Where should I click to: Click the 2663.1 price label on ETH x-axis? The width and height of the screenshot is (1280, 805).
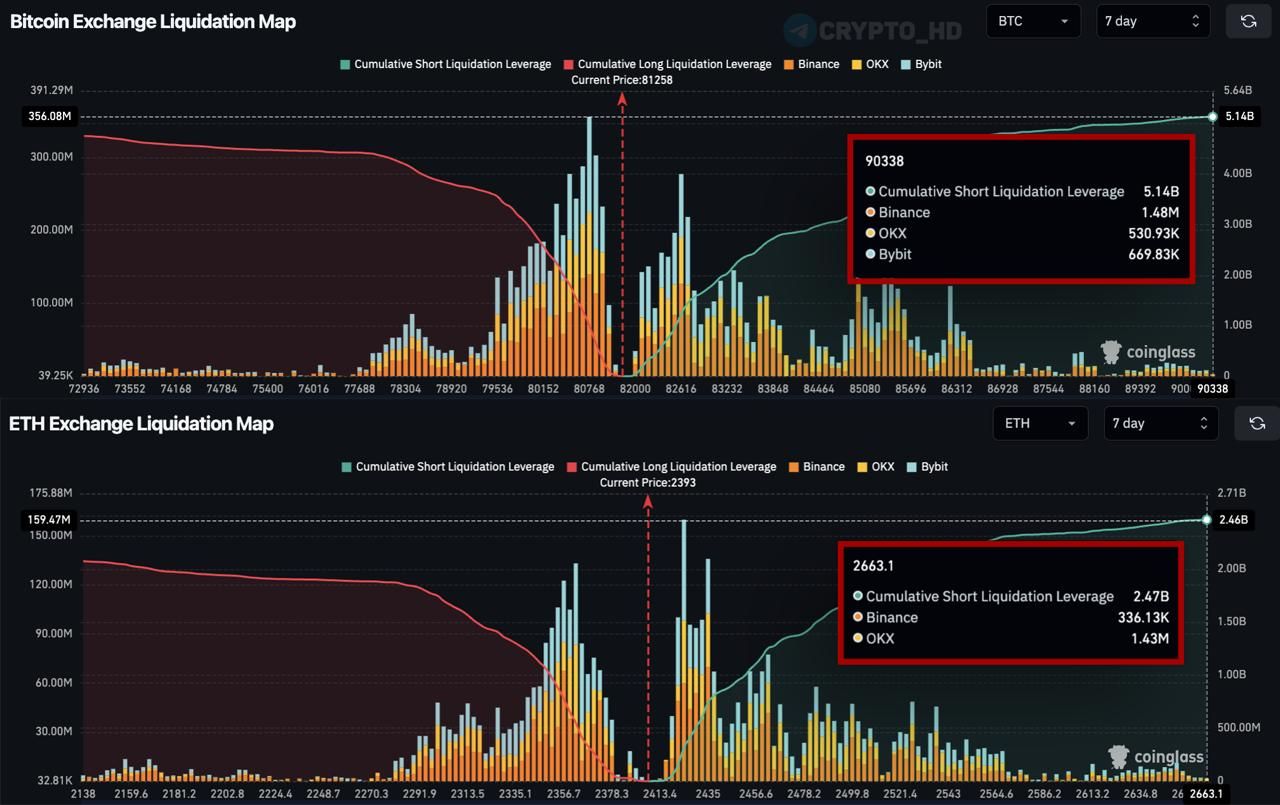coord(1207,793)
